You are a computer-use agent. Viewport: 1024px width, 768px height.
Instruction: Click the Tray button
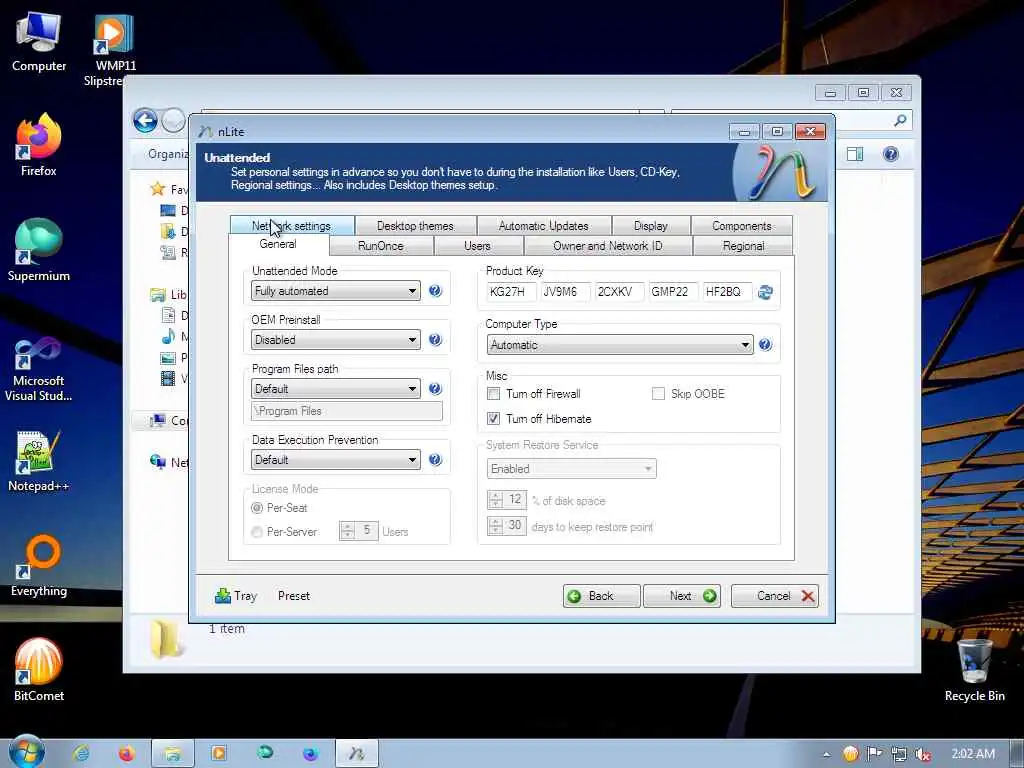(x=236, y=596)
